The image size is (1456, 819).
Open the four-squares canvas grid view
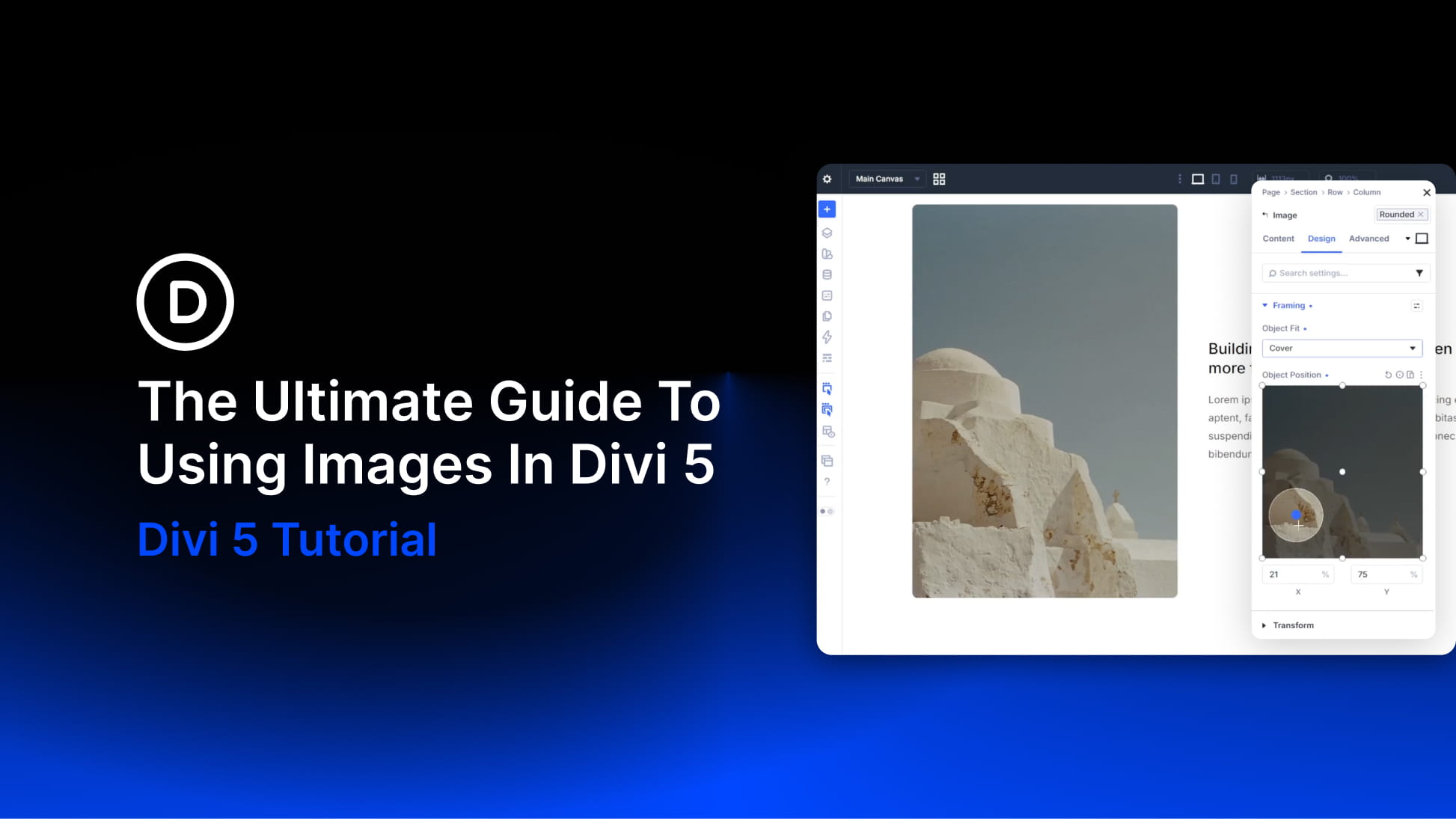pos(939,179)
